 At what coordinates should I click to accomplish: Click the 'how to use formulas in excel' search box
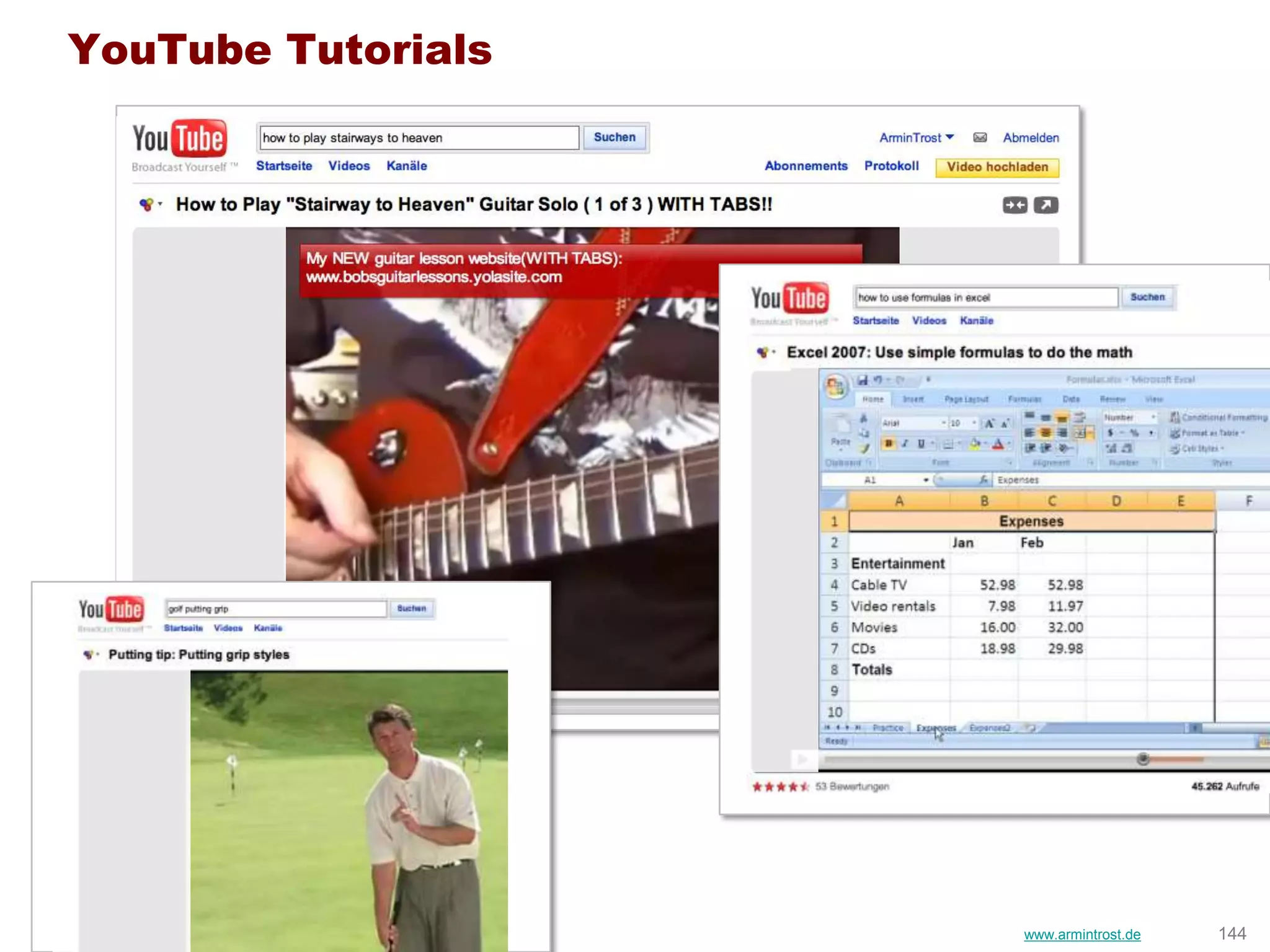(x=987, y=297)
